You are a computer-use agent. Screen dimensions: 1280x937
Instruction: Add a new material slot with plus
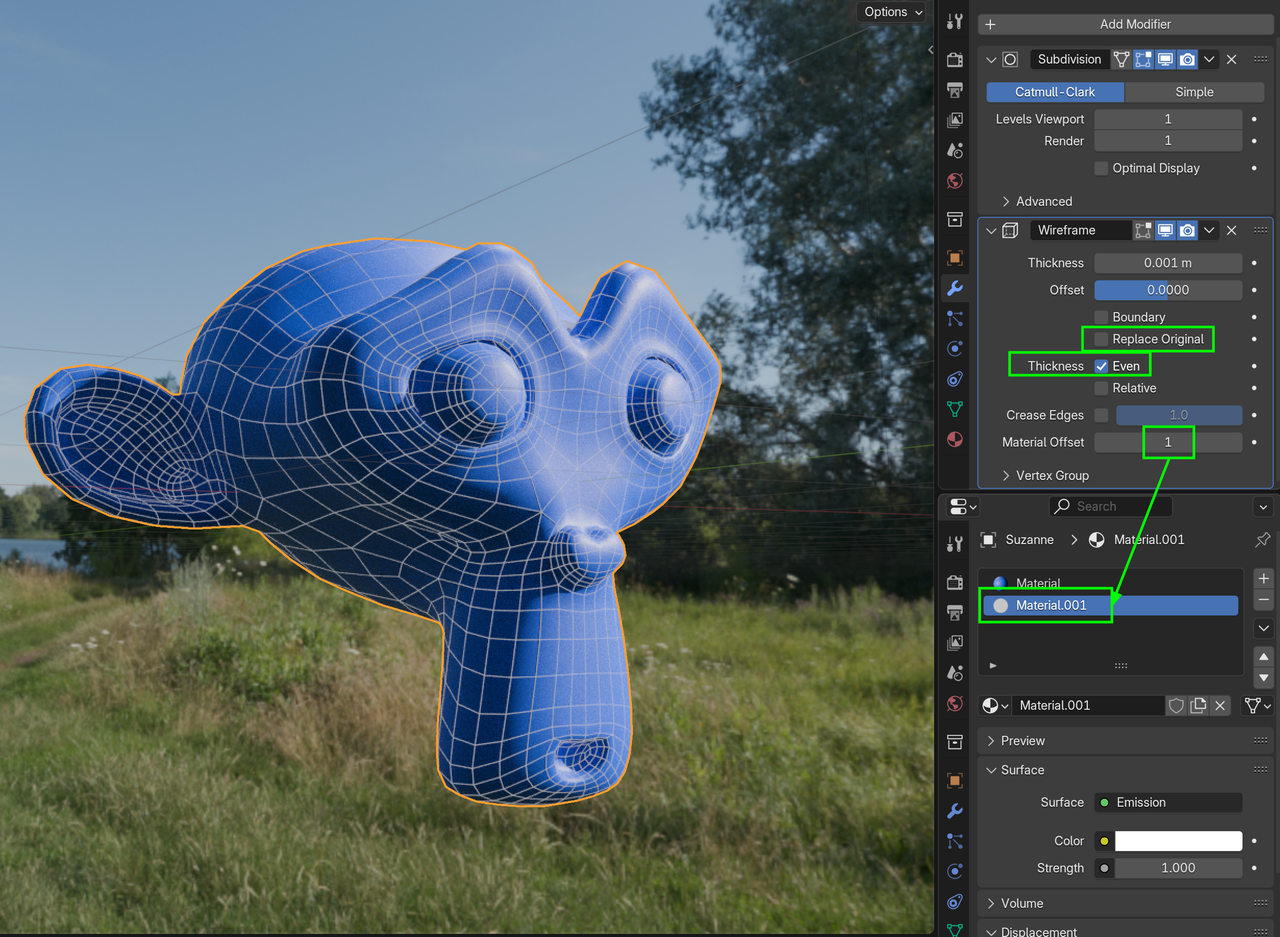point(1263,578)
